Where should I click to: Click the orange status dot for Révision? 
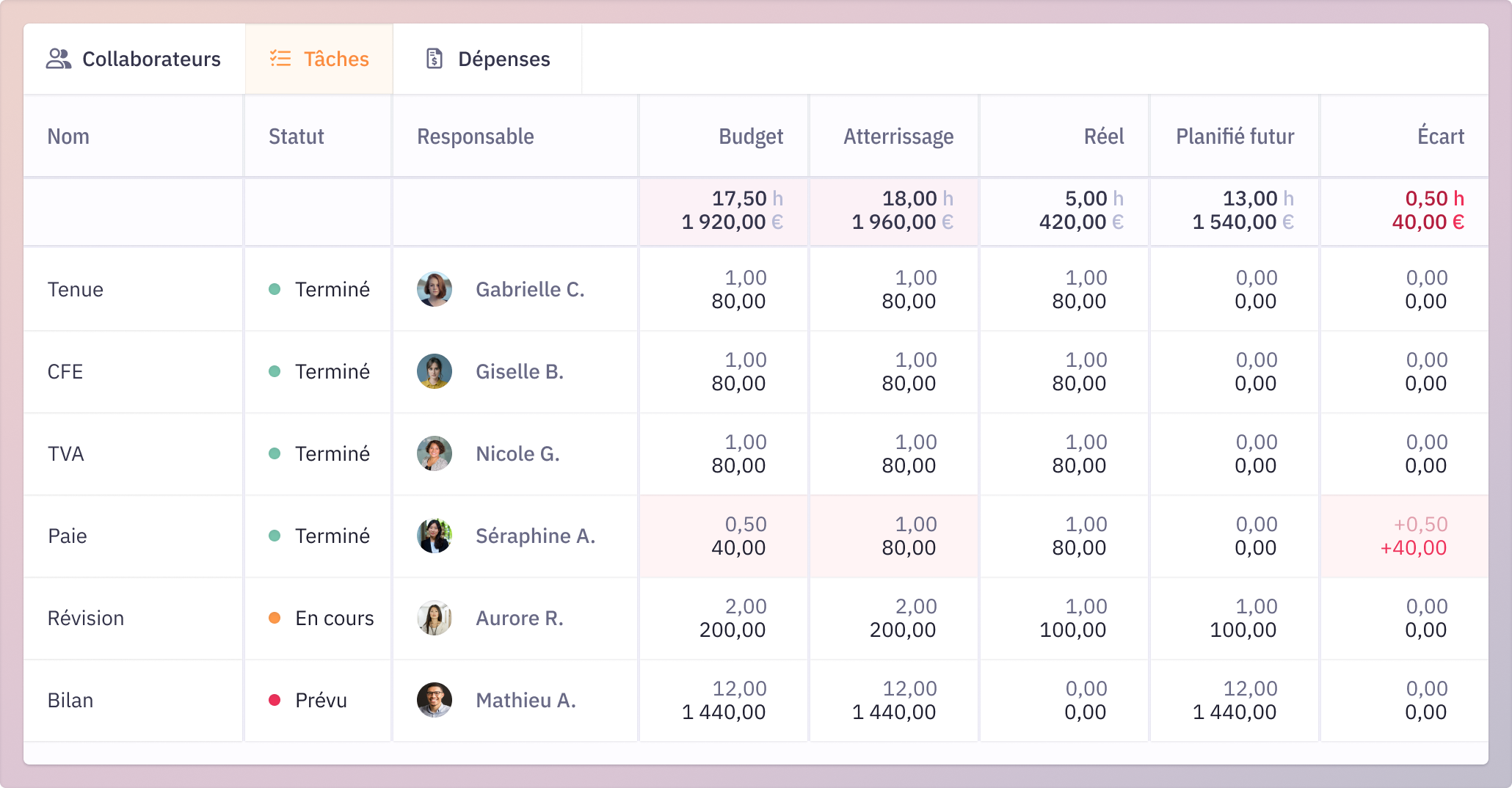[275, 618]
